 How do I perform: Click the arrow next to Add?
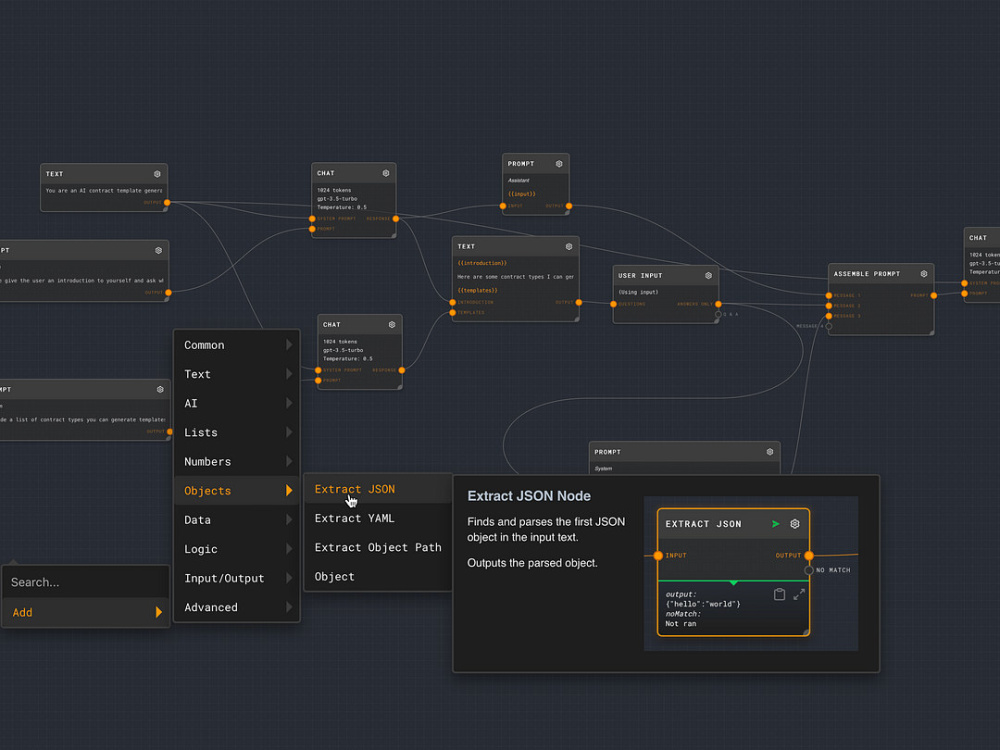point(159,612)
